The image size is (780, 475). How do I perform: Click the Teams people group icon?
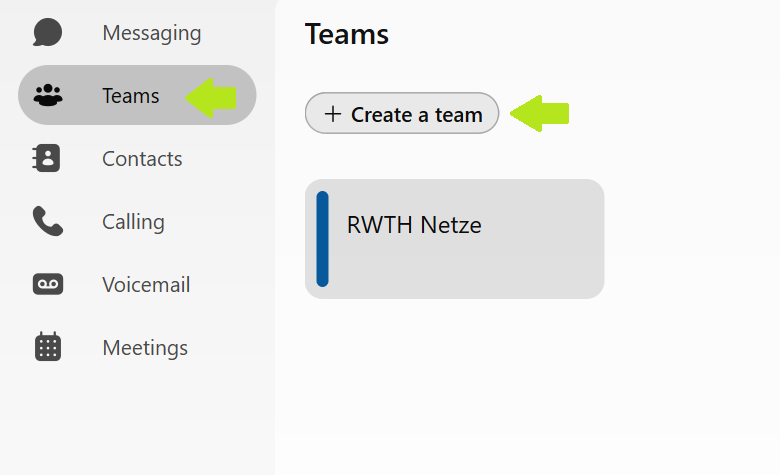click(47, 96)
